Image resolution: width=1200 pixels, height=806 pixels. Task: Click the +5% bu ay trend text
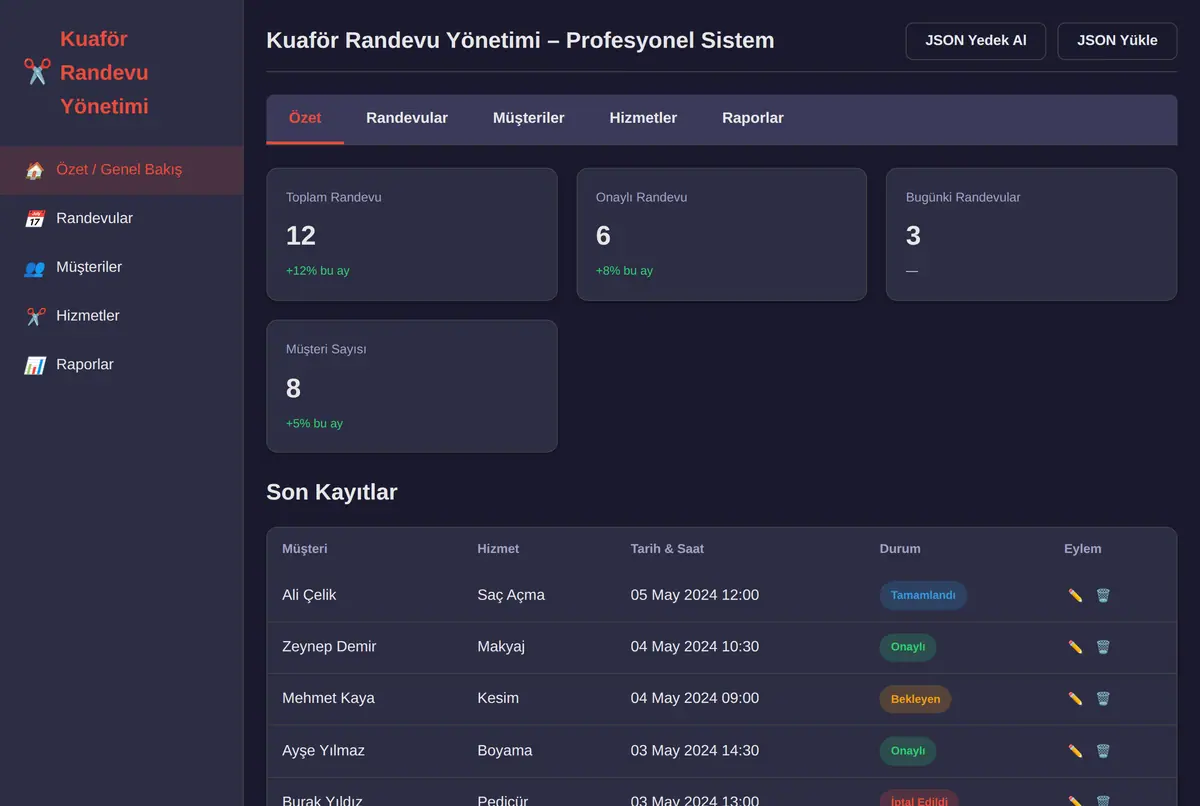(x=314, y=424)
